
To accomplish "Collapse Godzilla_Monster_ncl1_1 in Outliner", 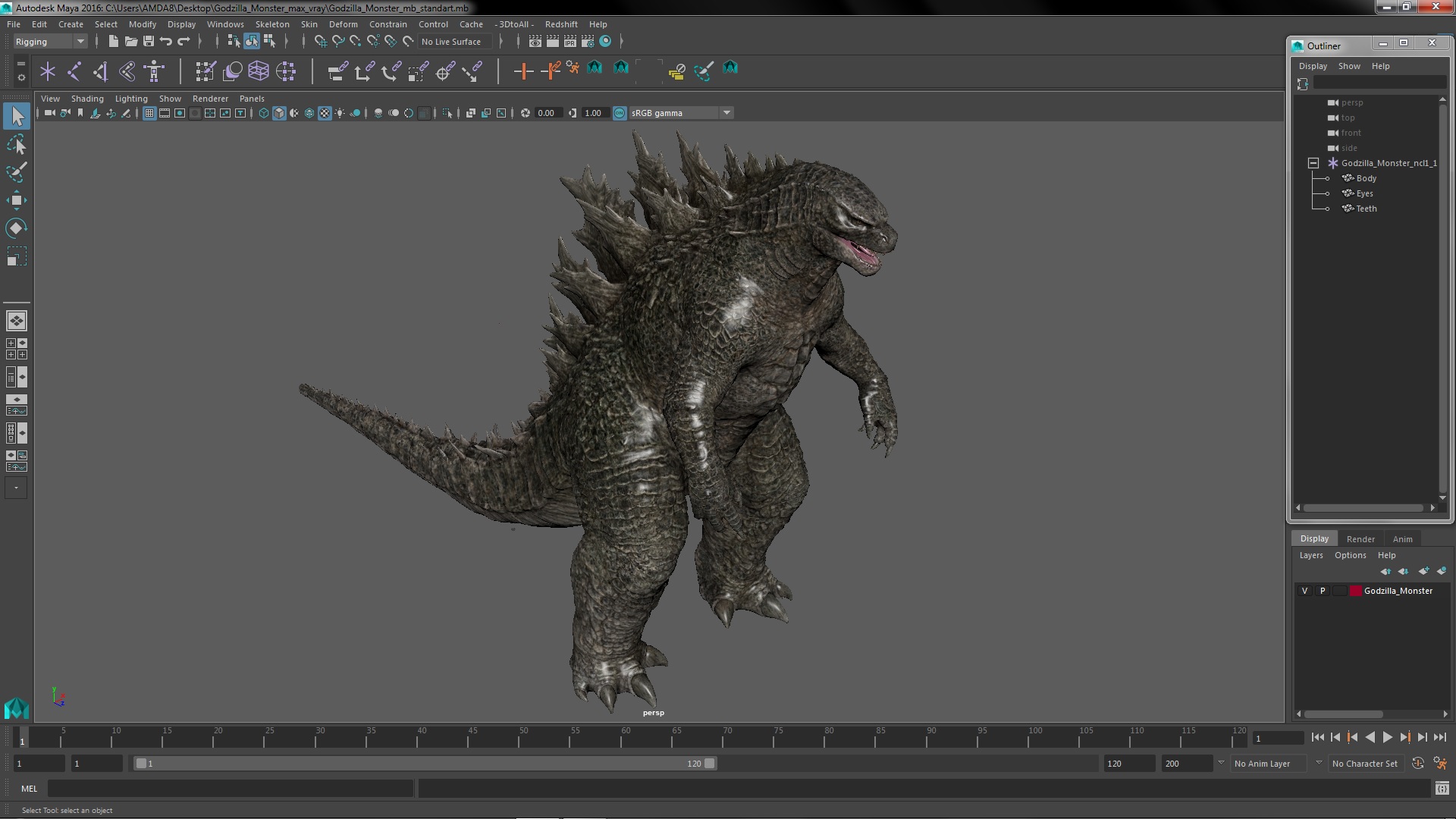I will 1313,163.
